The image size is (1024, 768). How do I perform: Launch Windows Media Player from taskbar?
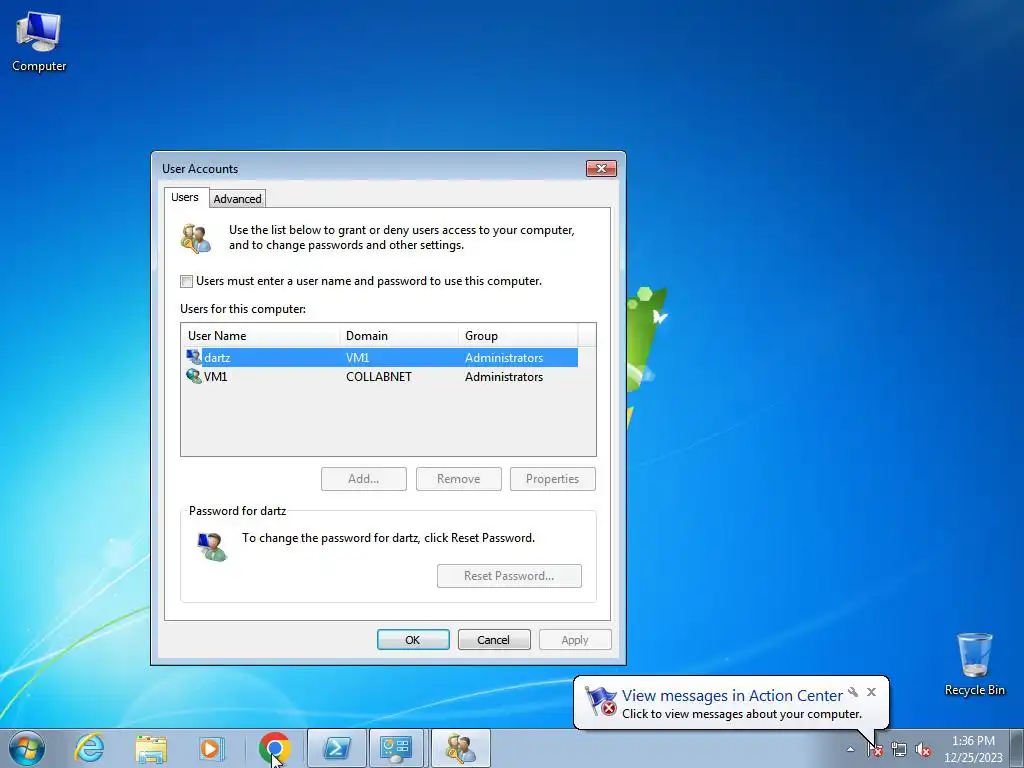[x=211, y=748]
